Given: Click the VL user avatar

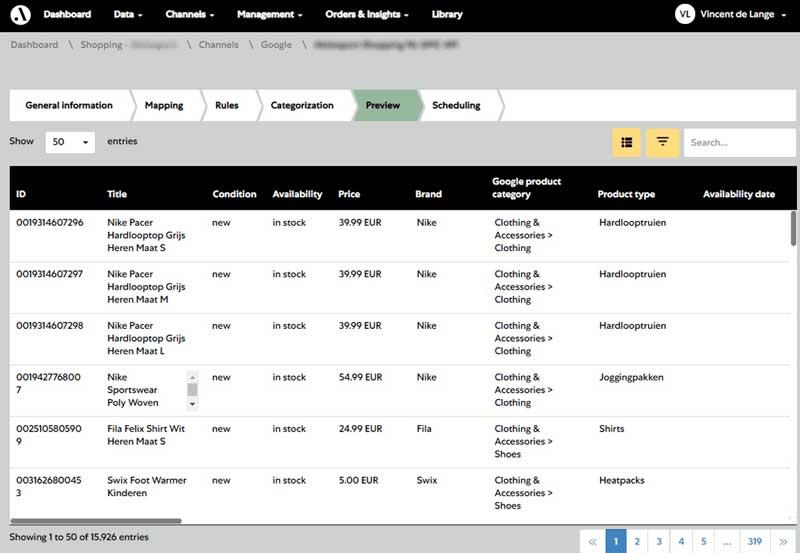Looking at the screenshot, I should point(685,14).
